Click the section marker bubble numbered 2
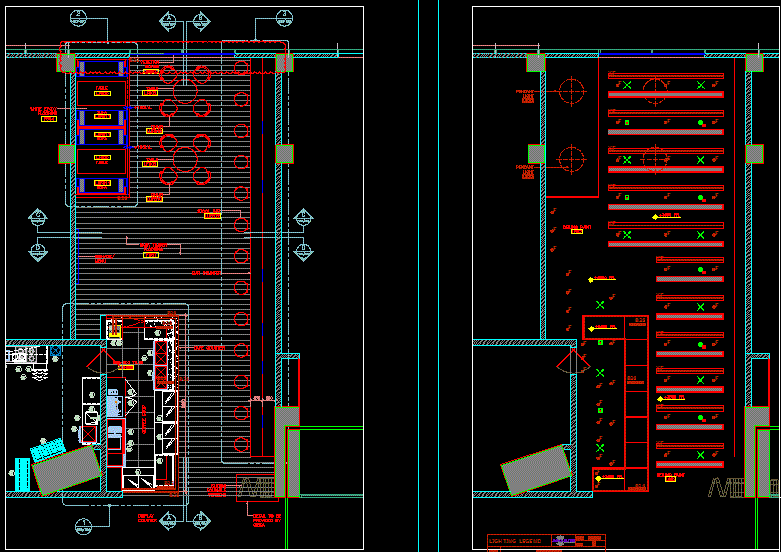Image resolution: width=782 pixels, height=552 pixels. [x=78, y=17]
